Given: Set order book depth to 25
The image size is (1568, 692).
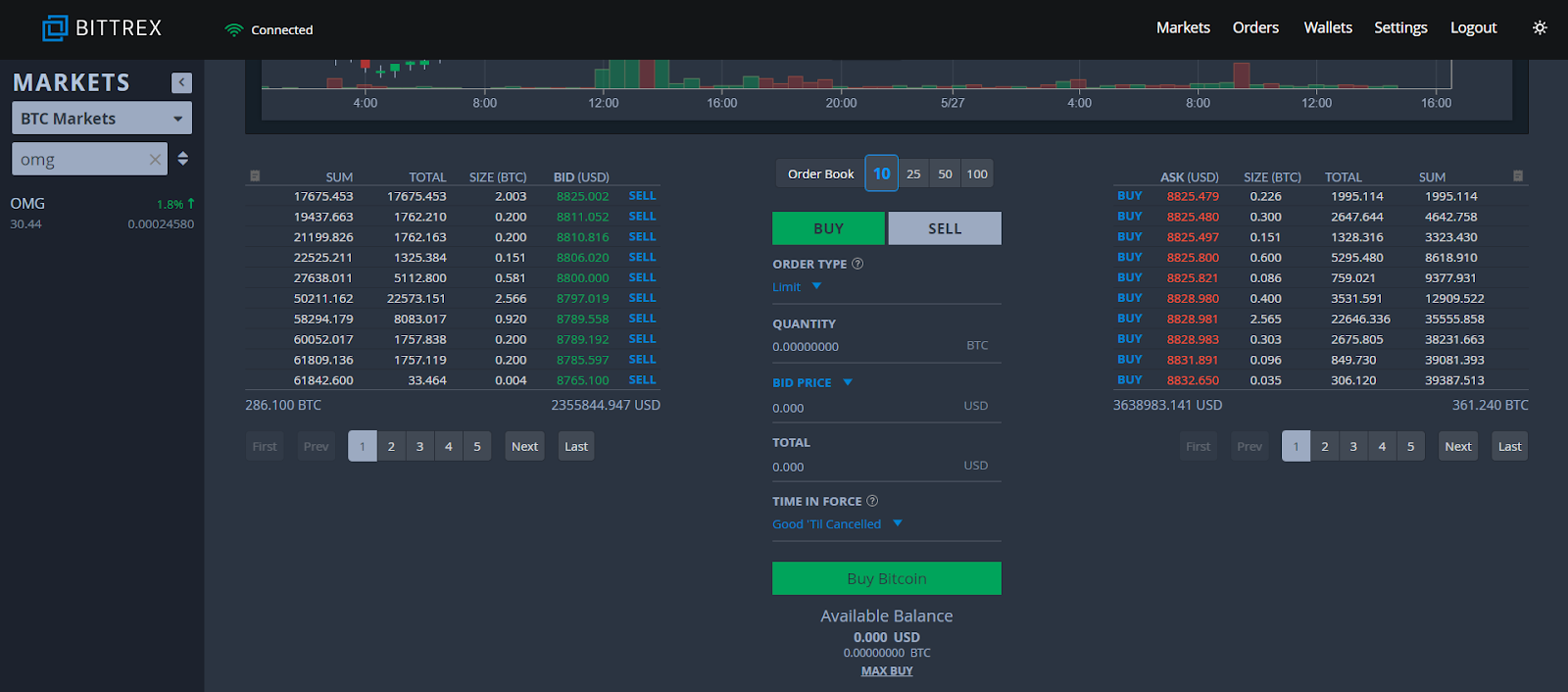Looking at the screenshot, I should (x=913, y=173).
